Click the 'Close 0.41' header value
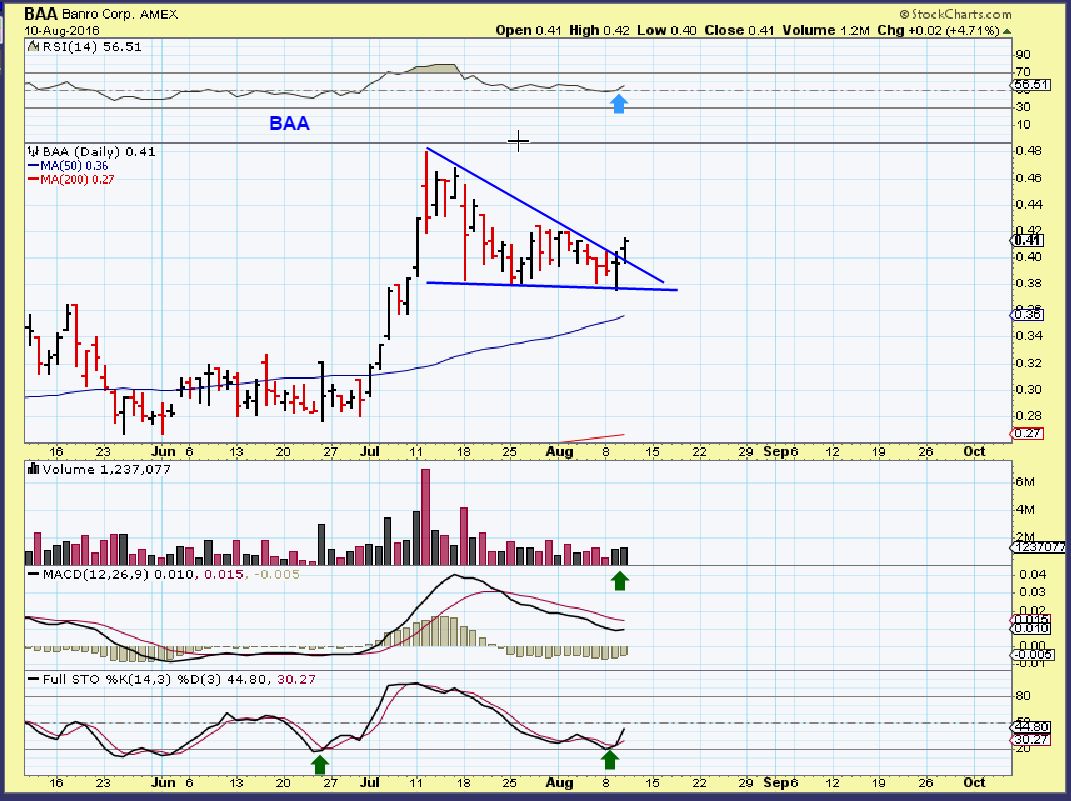The height and width of the screenshot is (801, 1071). 740,31
